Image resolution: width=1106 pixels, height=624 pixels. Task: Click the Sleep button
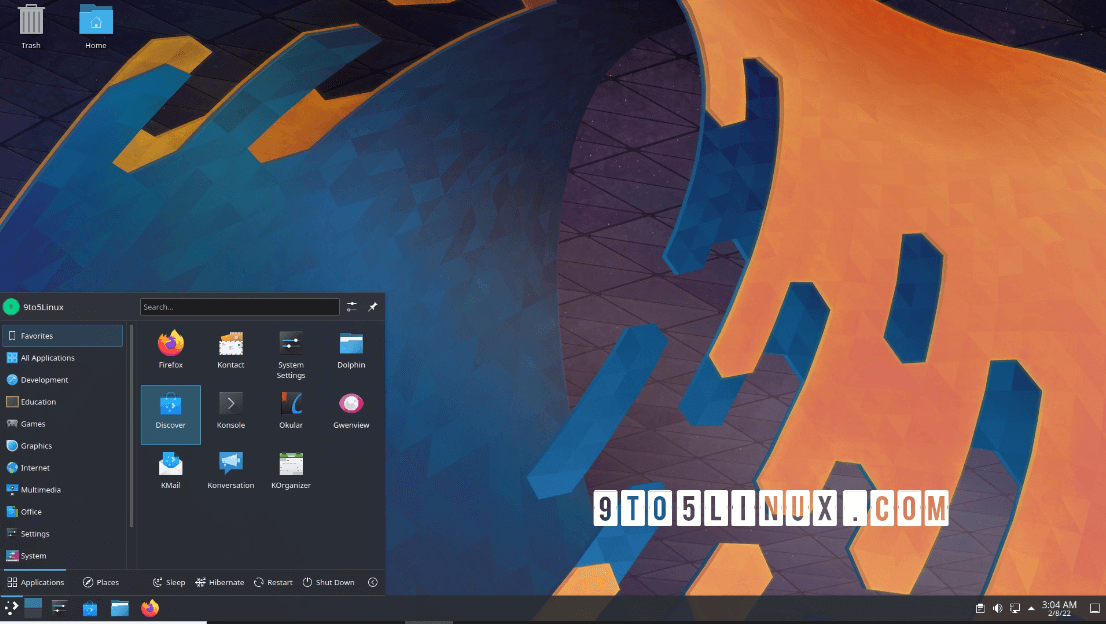tap(169, 582)
